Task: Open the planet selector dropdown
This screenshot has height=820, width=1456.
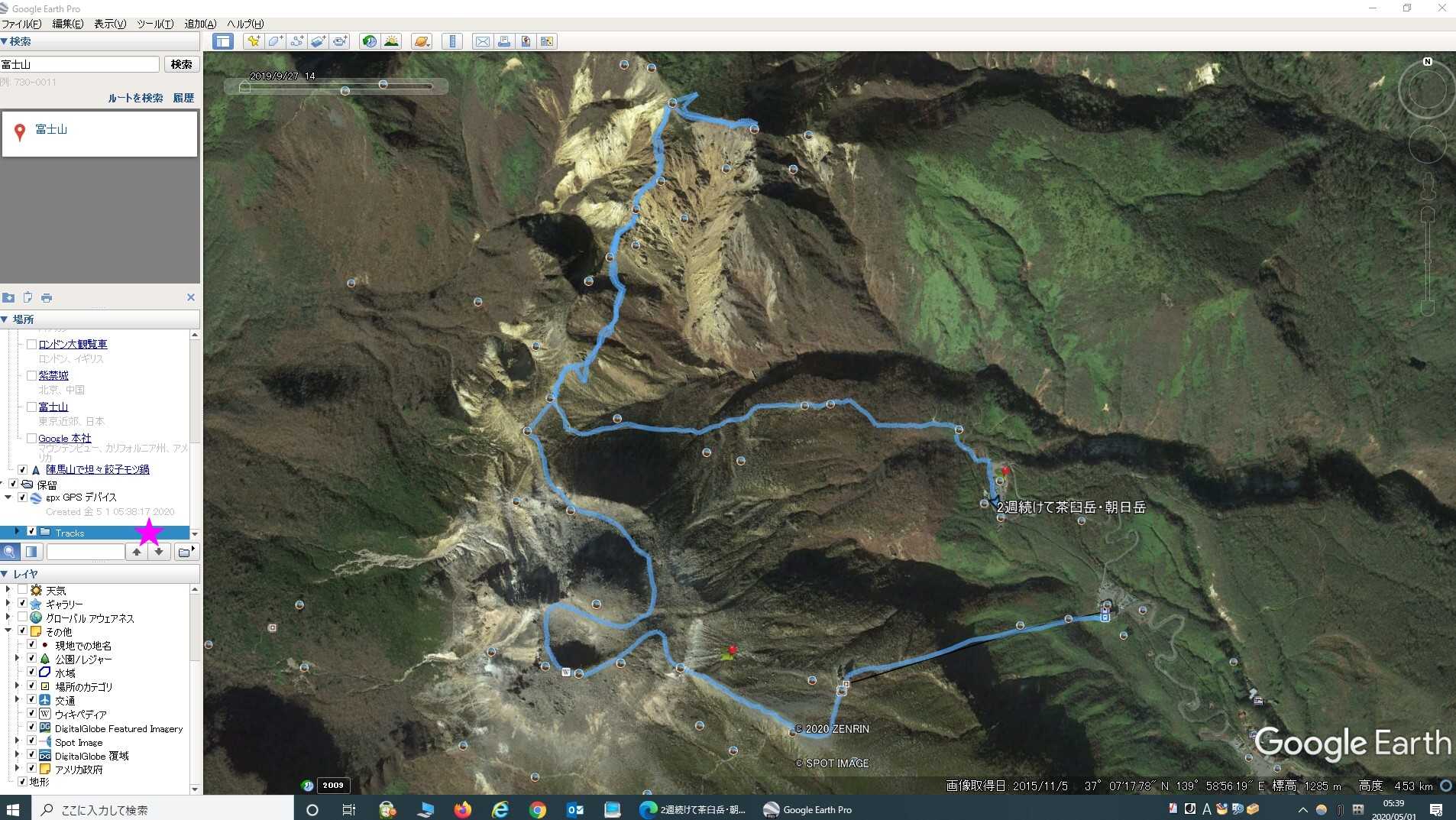Action: [x=422, y=41]
